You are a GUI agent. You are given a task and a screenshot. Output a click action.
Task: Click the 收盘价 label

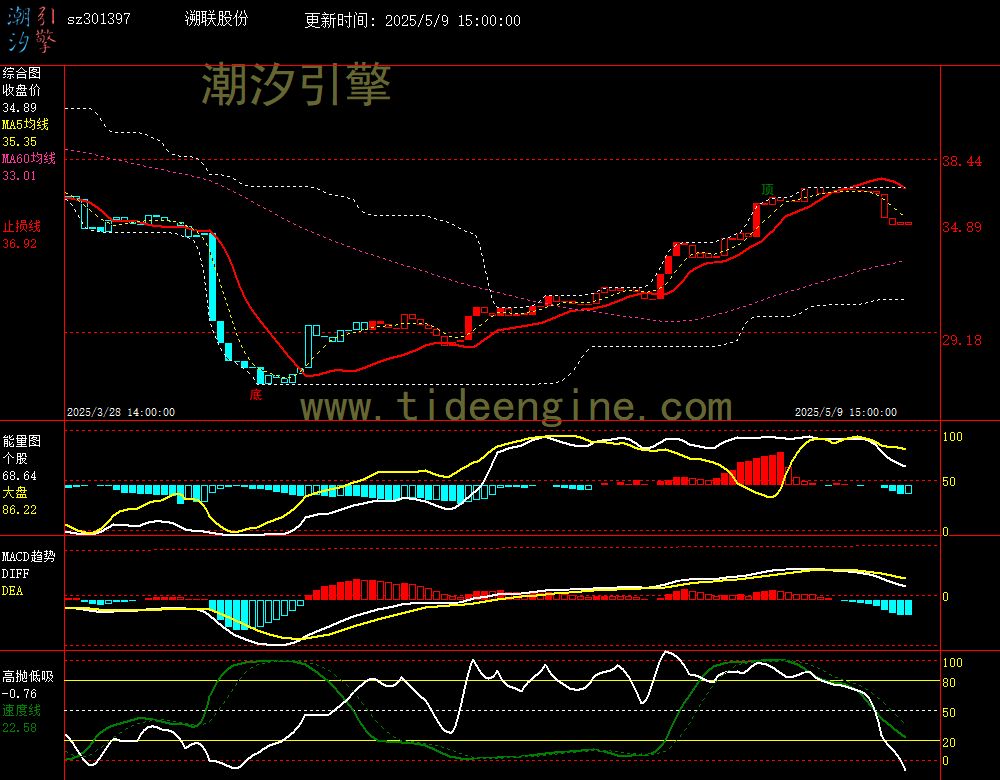(22, 91)
